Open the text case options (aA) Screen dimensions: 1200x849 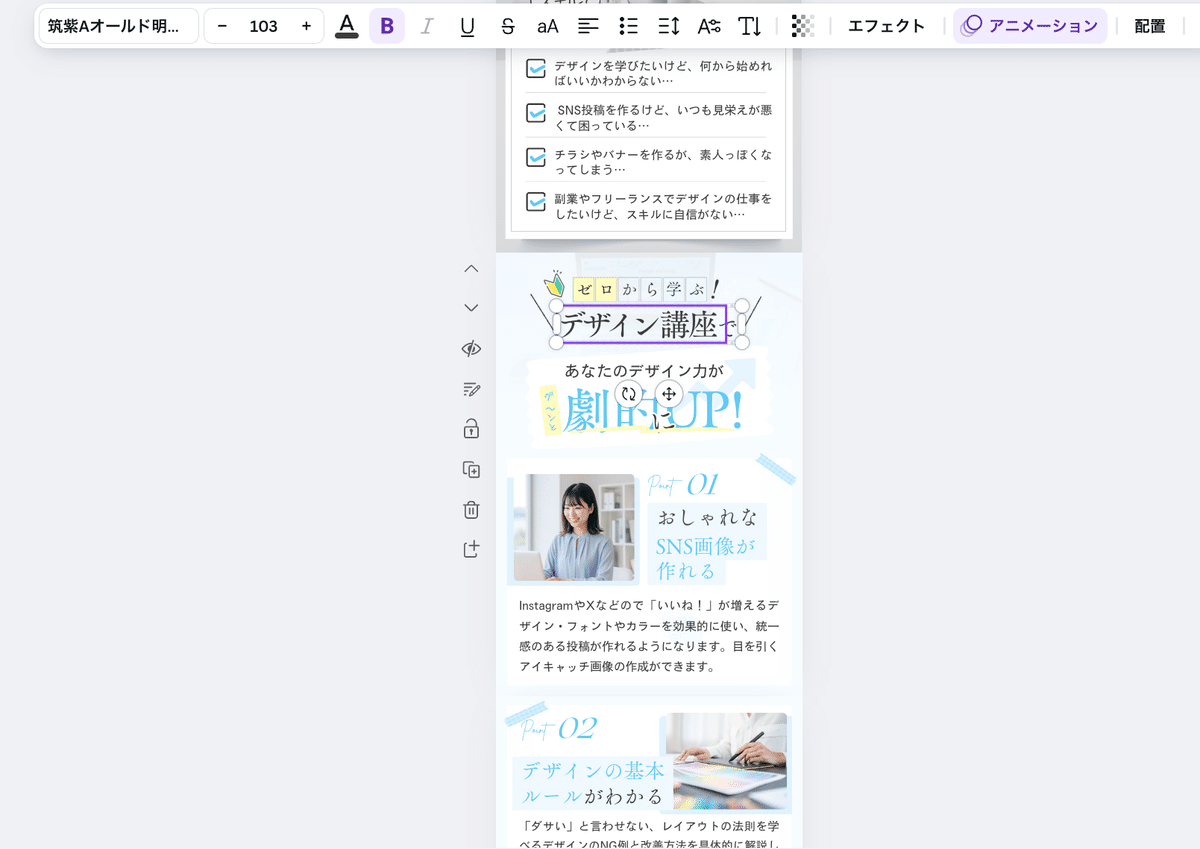tap(547, 26)
